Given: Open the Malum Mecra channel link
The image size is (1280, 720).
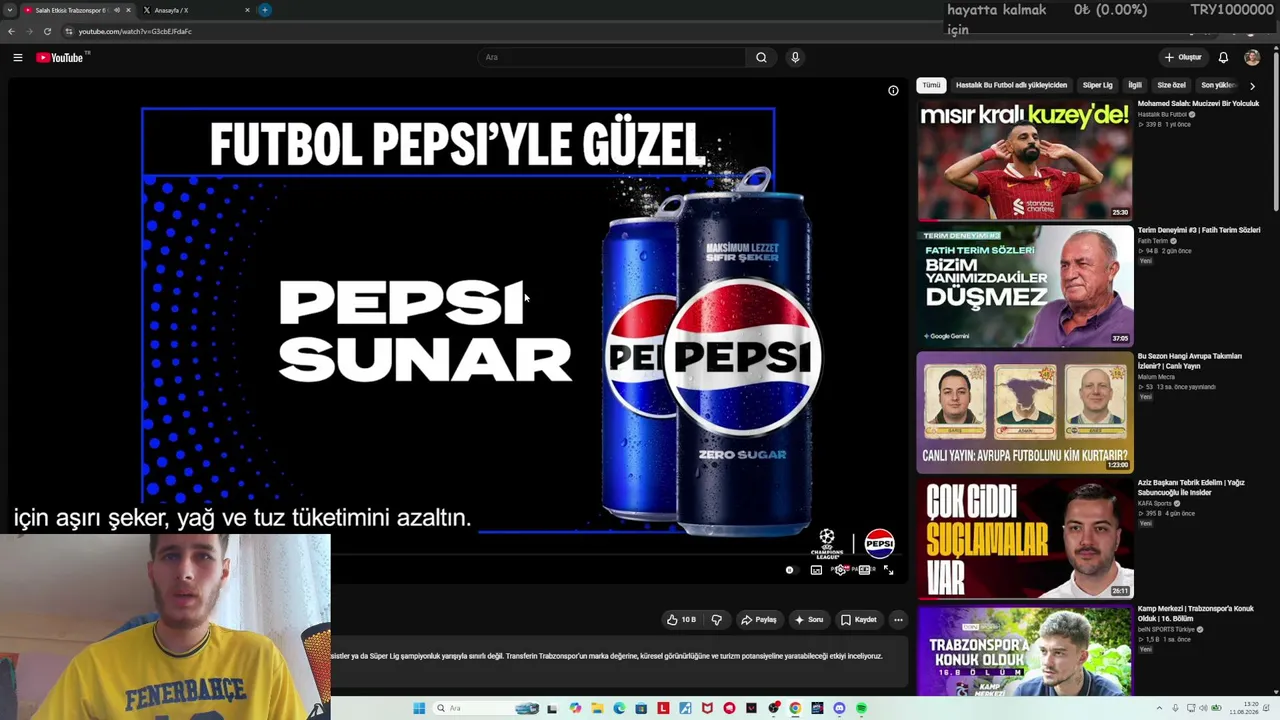Looking at the screenshot, I should click(1156, 377).
